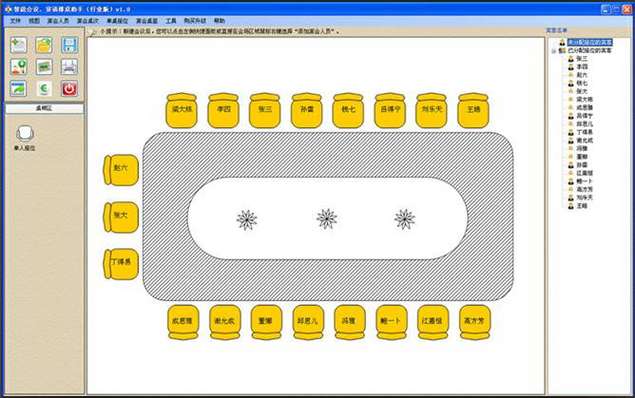Select the highlighted unassigned guests tree node
635x398 pixels.
[589, 42]
